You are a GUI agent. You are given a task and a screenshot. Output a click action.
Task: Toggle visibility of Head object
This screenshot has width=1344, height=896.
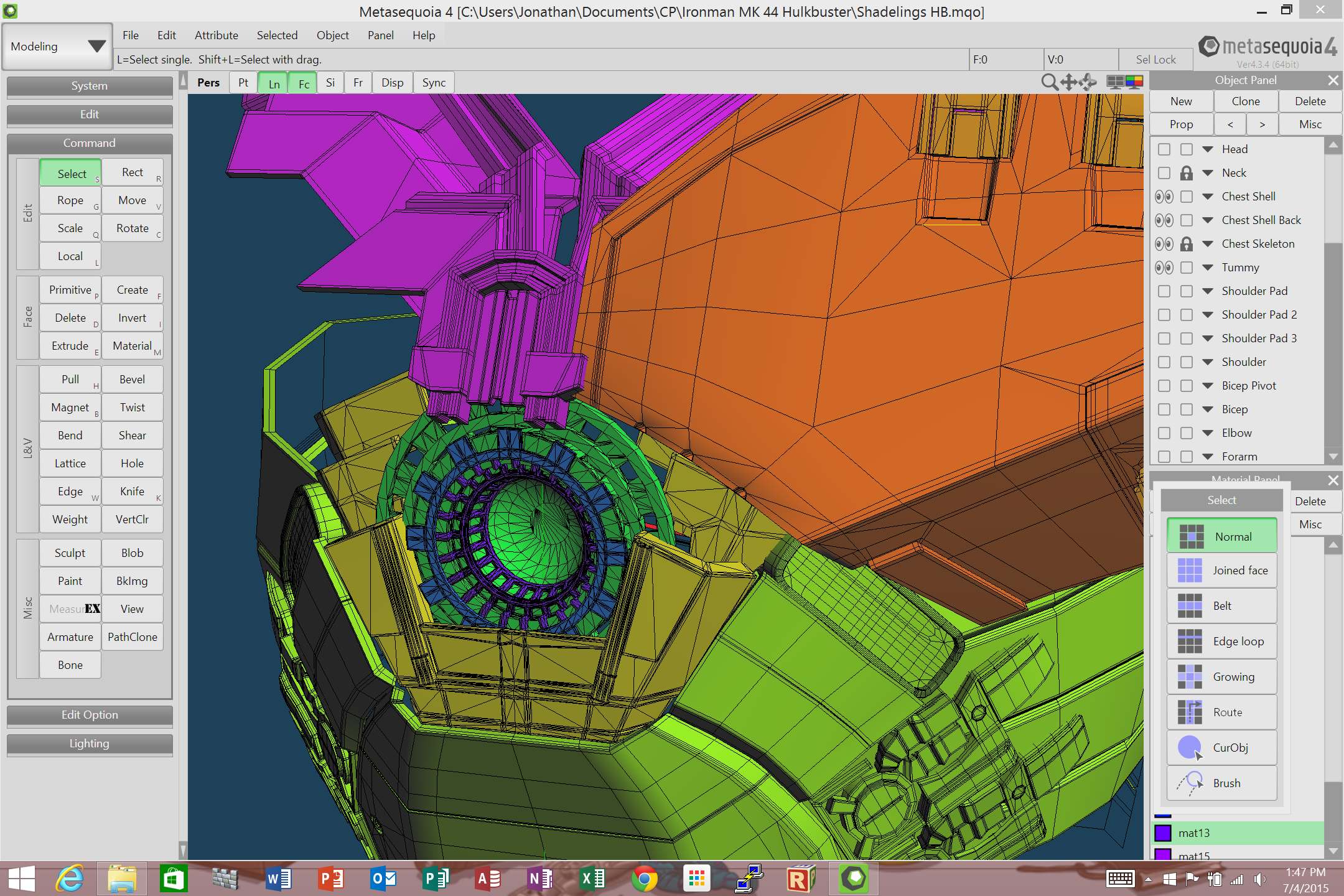(x=1164, y=149)
